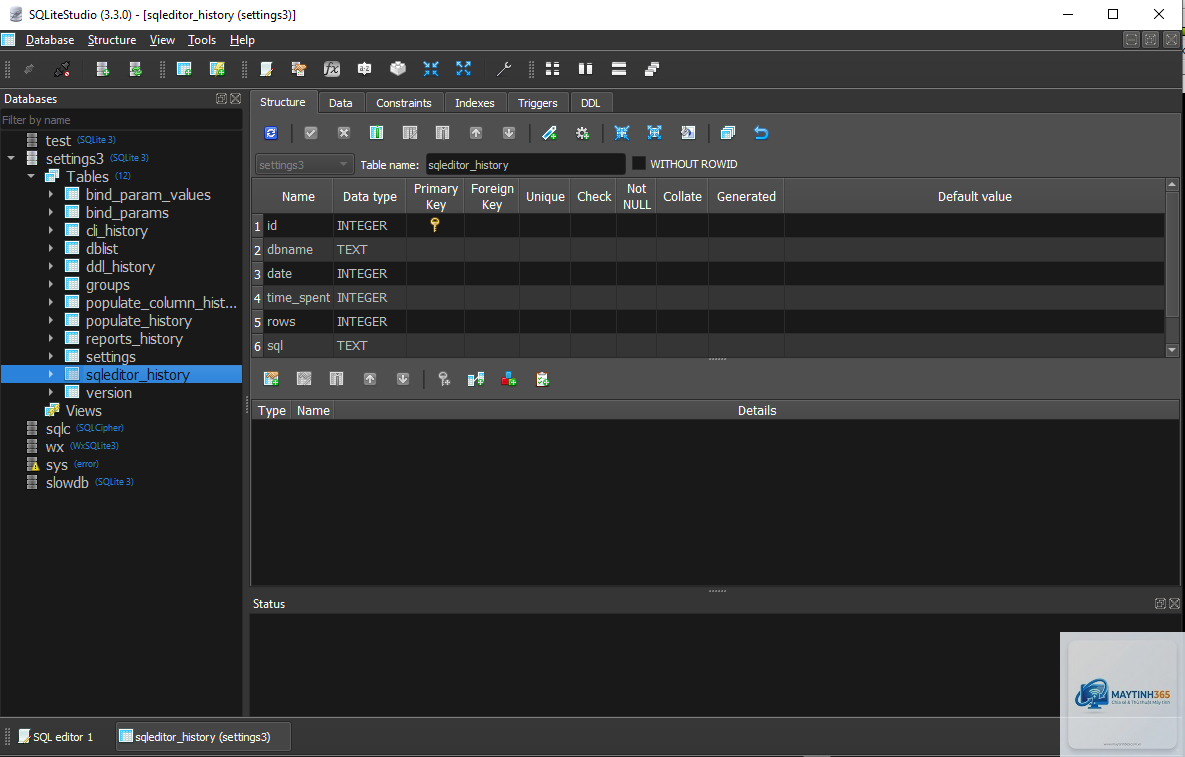This screenshot has height=757, width=1185.
Task: Collapse the settings3 database node
Action: pos(11,159)
